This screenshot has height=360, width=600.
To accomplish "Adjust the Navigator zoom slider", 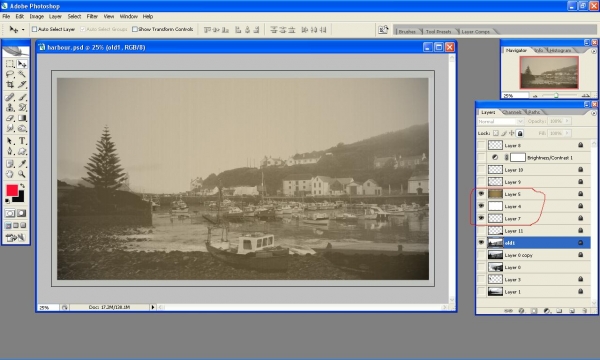I will point(556,95).
